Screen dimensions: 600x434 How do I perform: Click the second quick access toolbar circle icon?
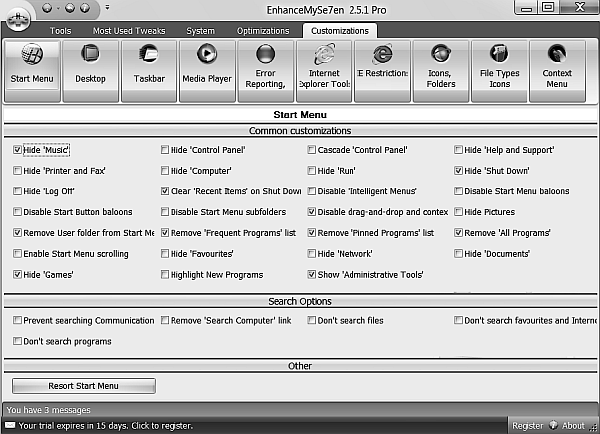70,8
